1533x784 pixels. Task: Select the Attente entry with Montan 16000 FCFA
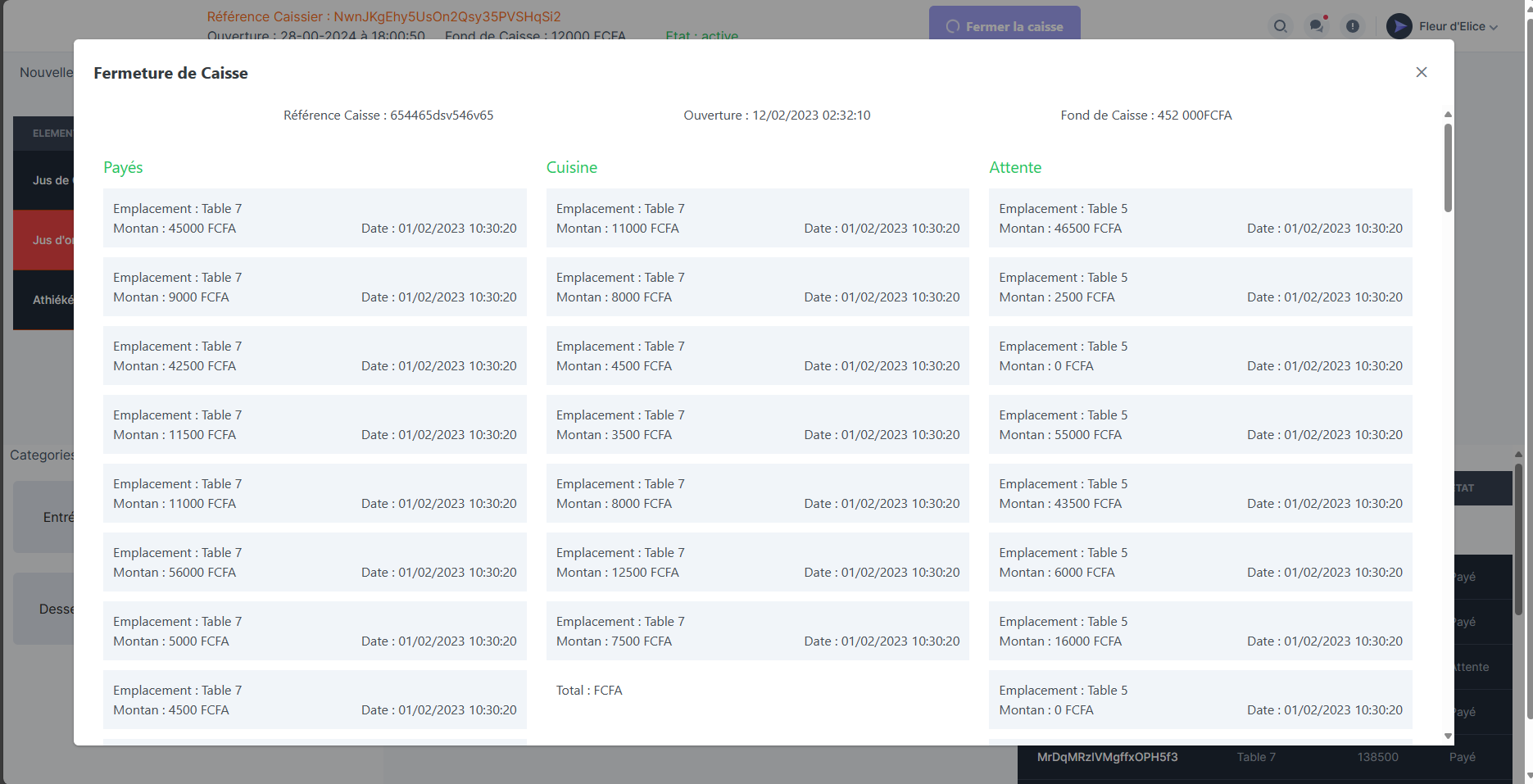(x=1200, y=631)
